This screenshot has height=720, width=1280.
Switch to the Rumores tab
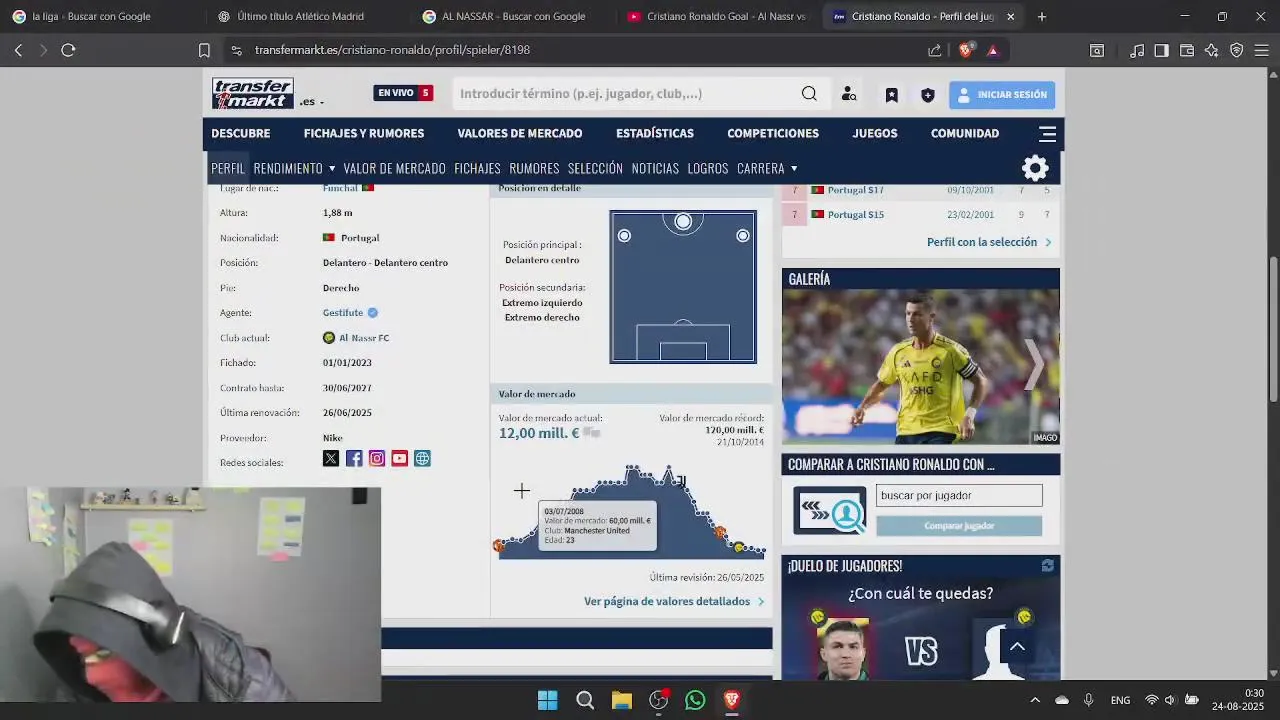(x=534, y=168)
